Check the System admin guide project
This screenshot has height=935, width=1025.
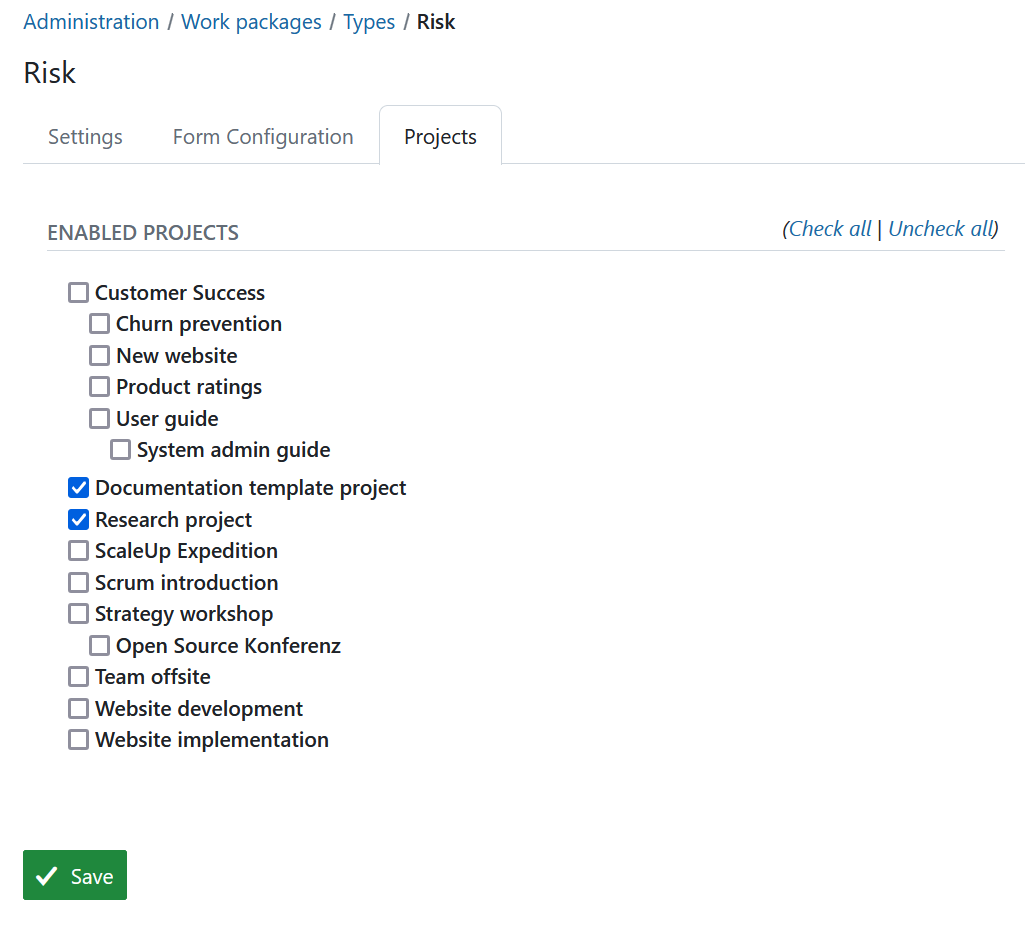[x=120, y=449]
